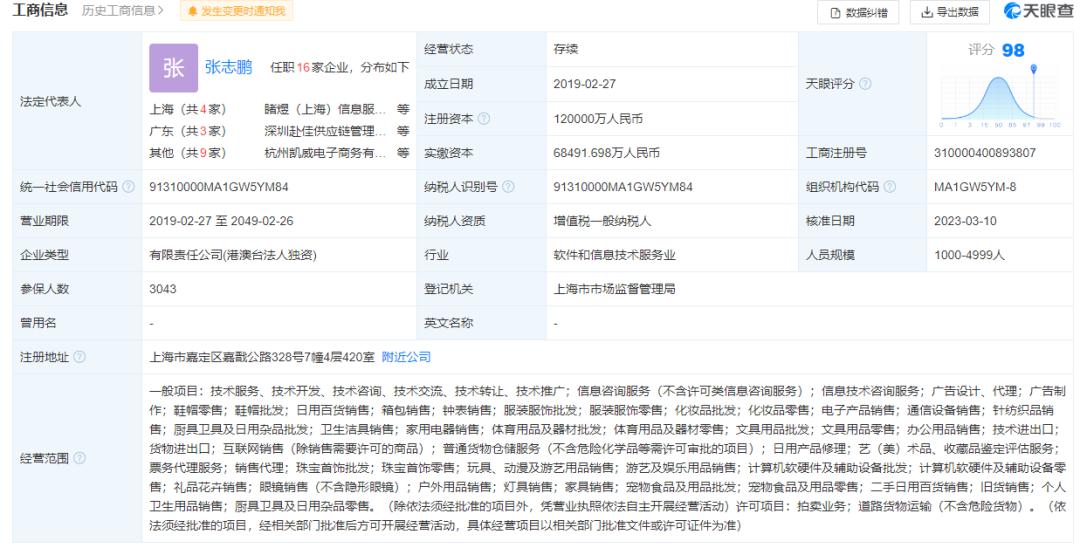
Task: Click 120000万人民币 registered capital value
Action: (599, 118)
